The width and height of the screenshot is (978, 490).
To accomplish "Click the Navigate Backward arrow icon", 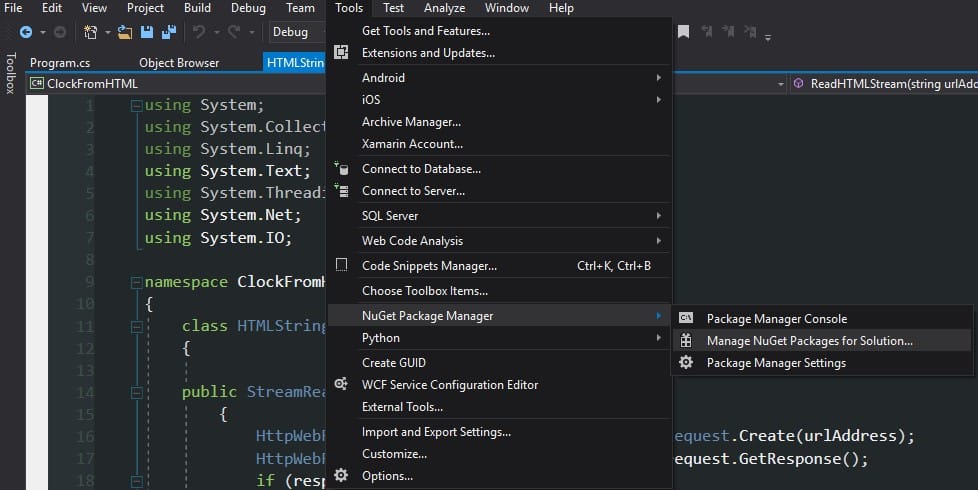I will pos(26,32).
